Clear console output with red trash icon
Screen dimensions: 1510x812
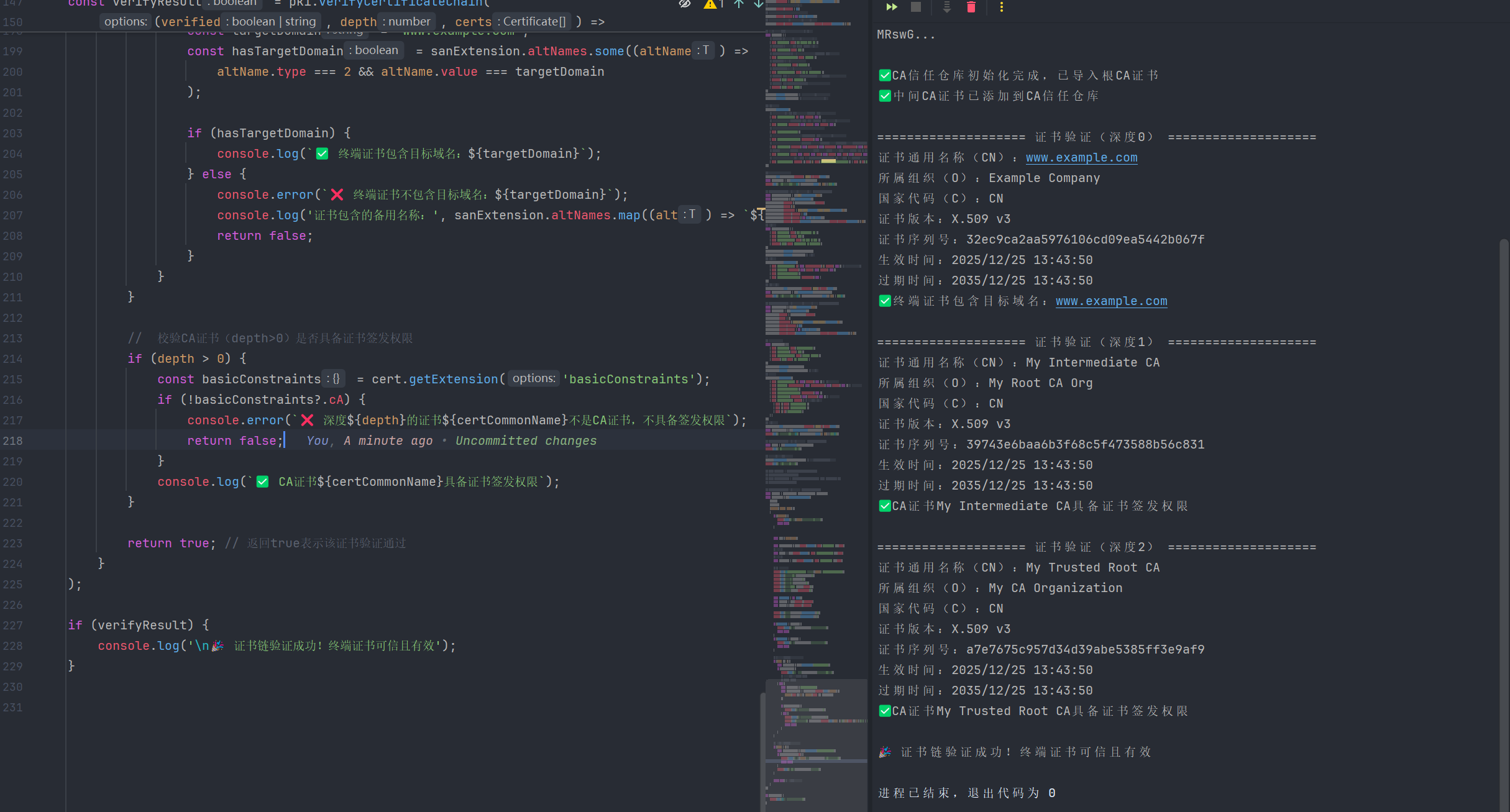[x=971, y=7]
